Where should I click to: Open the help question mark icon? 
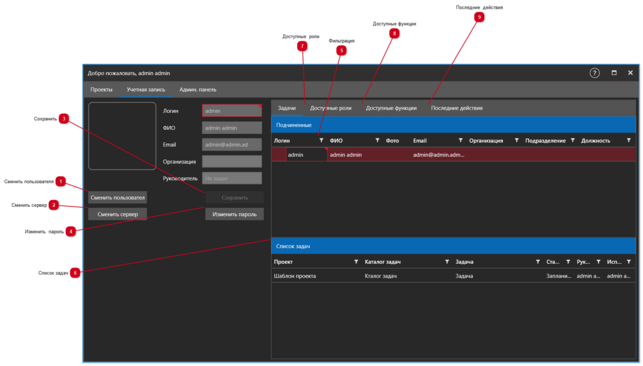[x=595, y=73]
